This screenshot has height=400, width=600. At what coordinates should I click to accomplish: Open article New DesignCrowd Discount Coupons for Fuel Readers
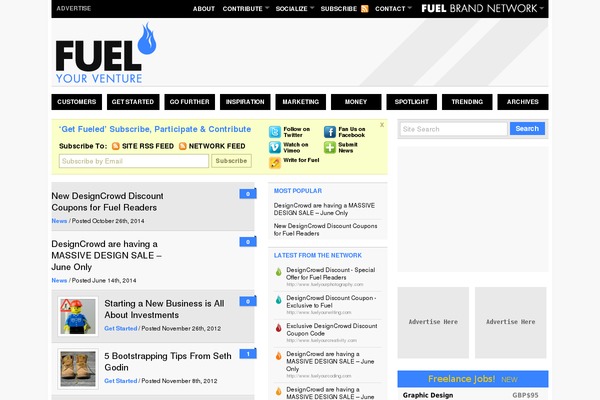108,202
